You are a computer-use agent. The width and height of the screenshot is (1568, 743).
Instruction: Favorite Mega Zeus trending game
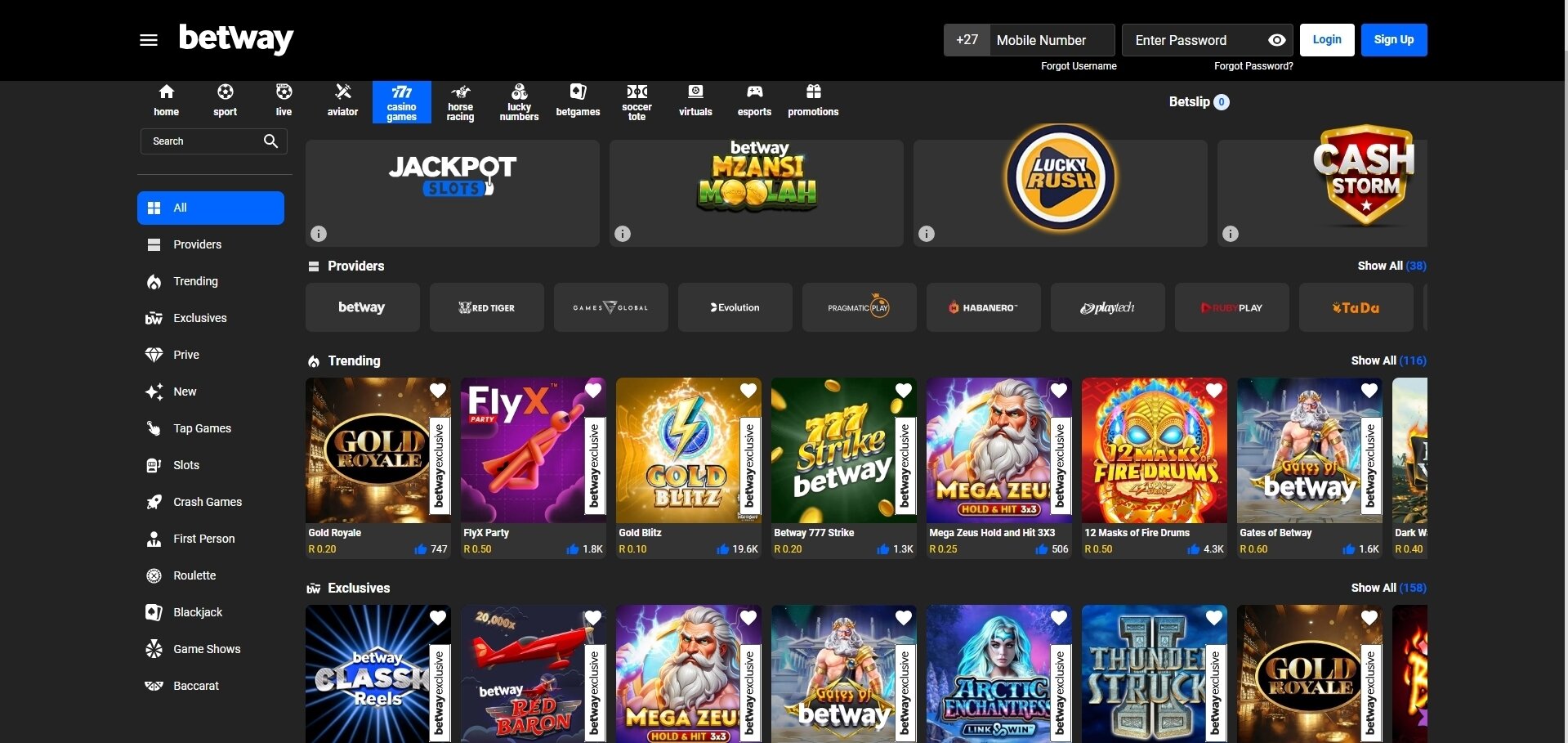click(x=1059, y=391)
